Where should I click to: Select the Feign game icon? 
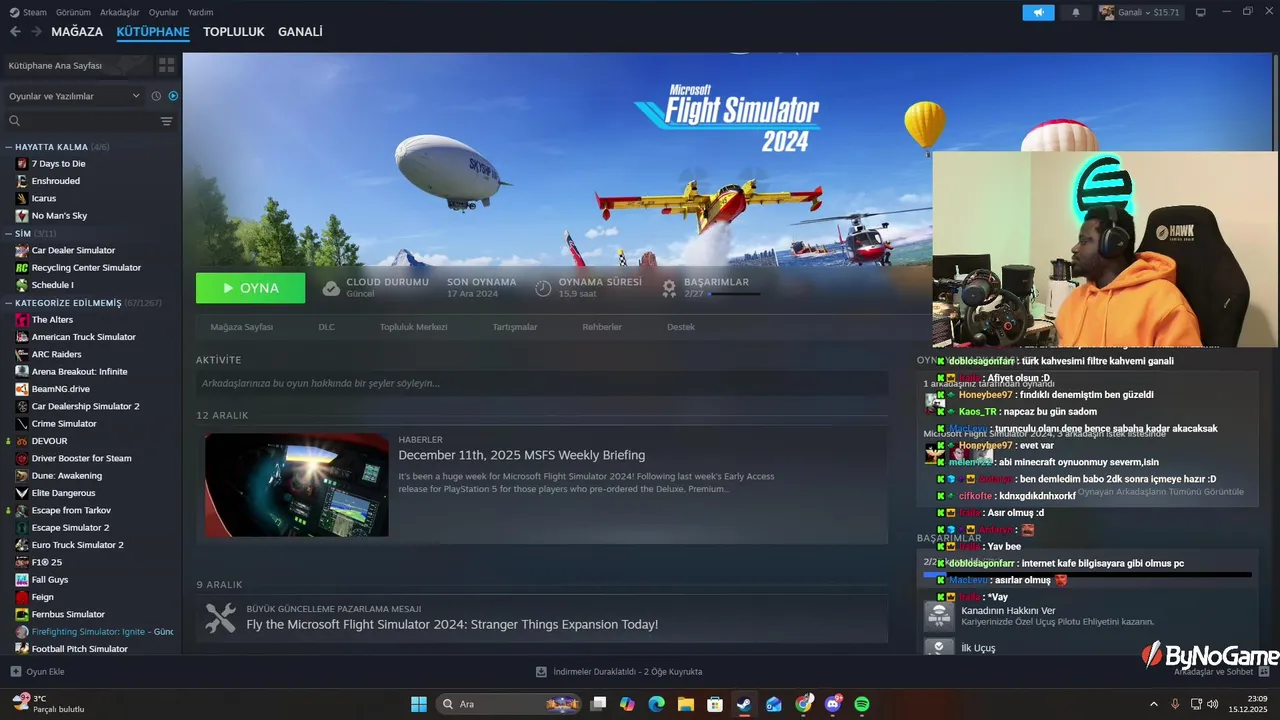22,596
